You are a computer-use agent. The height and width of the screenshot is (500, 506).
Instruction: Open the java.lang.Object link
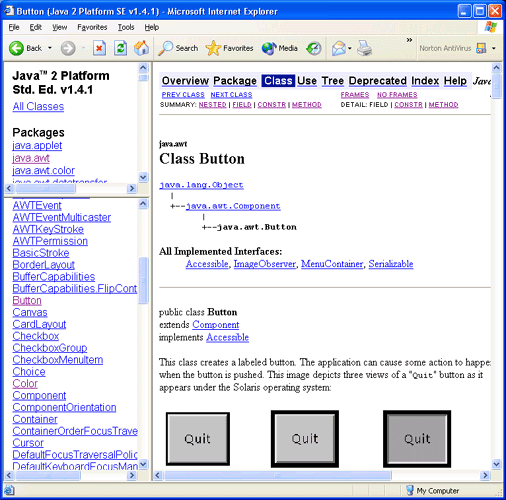tap(201, 185)
